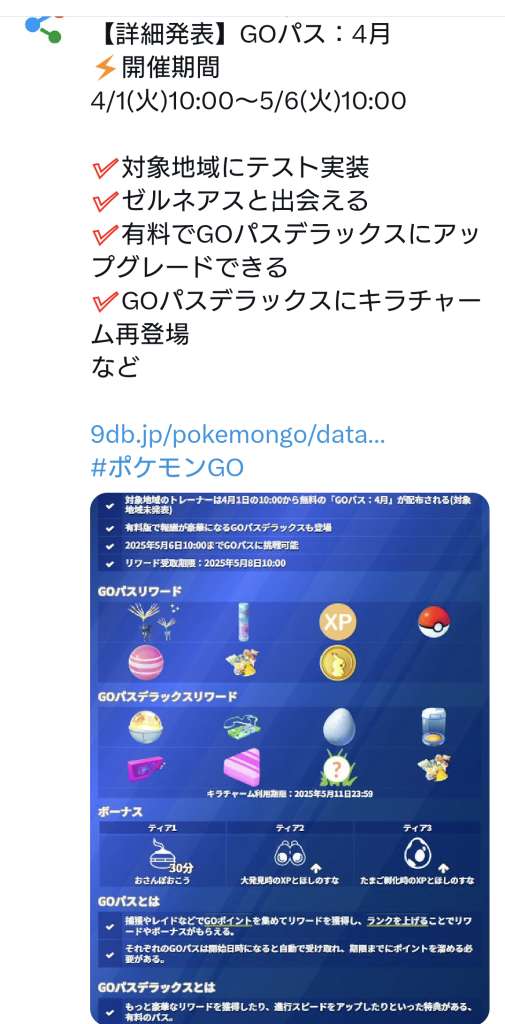Select the egg incubator deluxe reward icon
Screen dimensions: 505x1024
click(434, 727)
